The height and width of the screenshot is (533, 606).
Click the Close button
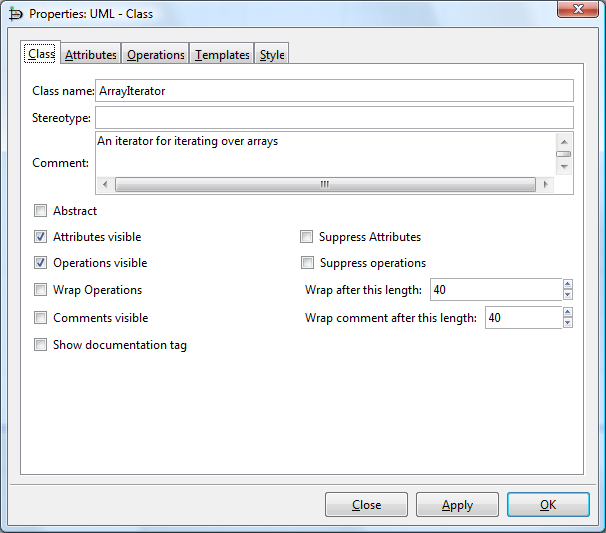[x=366, y=504]
